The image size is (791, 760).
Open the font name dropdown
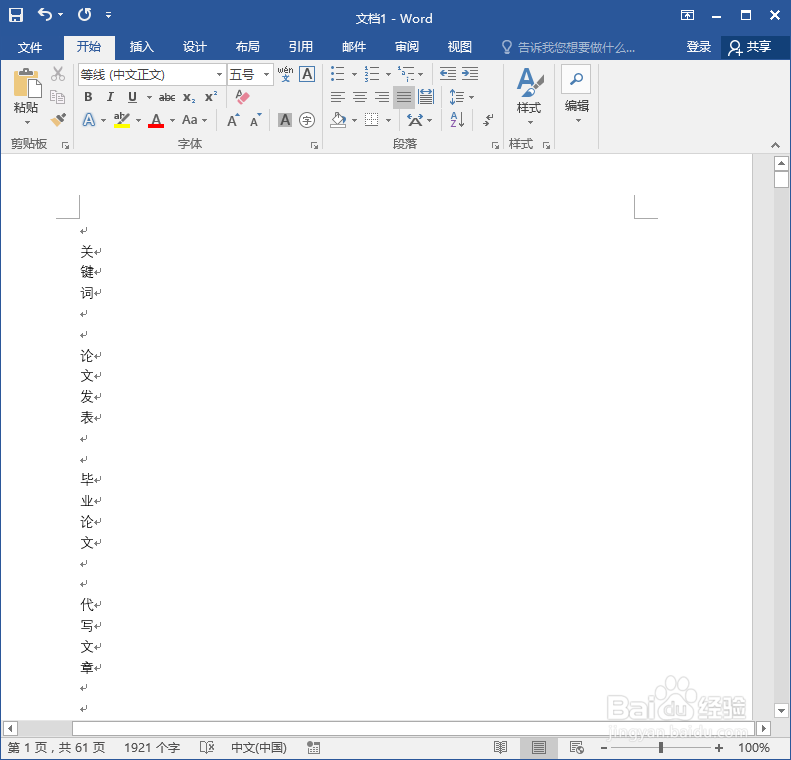(x=219, y=75)
